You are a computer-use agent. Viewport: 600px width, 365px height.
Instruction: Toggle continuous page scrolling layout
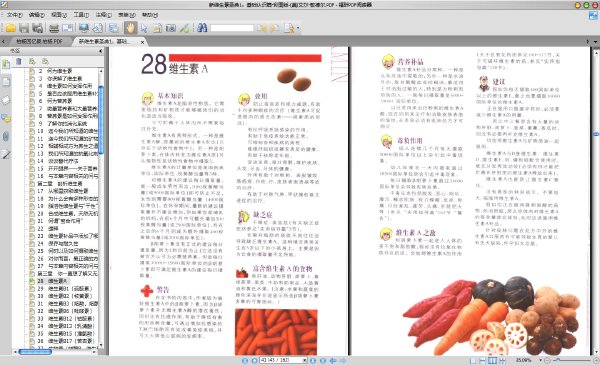pyautogui.click(x=483, y=360)
